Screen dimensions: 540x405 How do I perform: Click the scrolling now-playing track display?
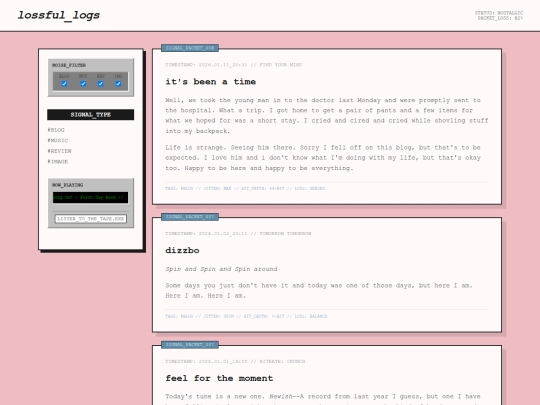click(91, 197)
